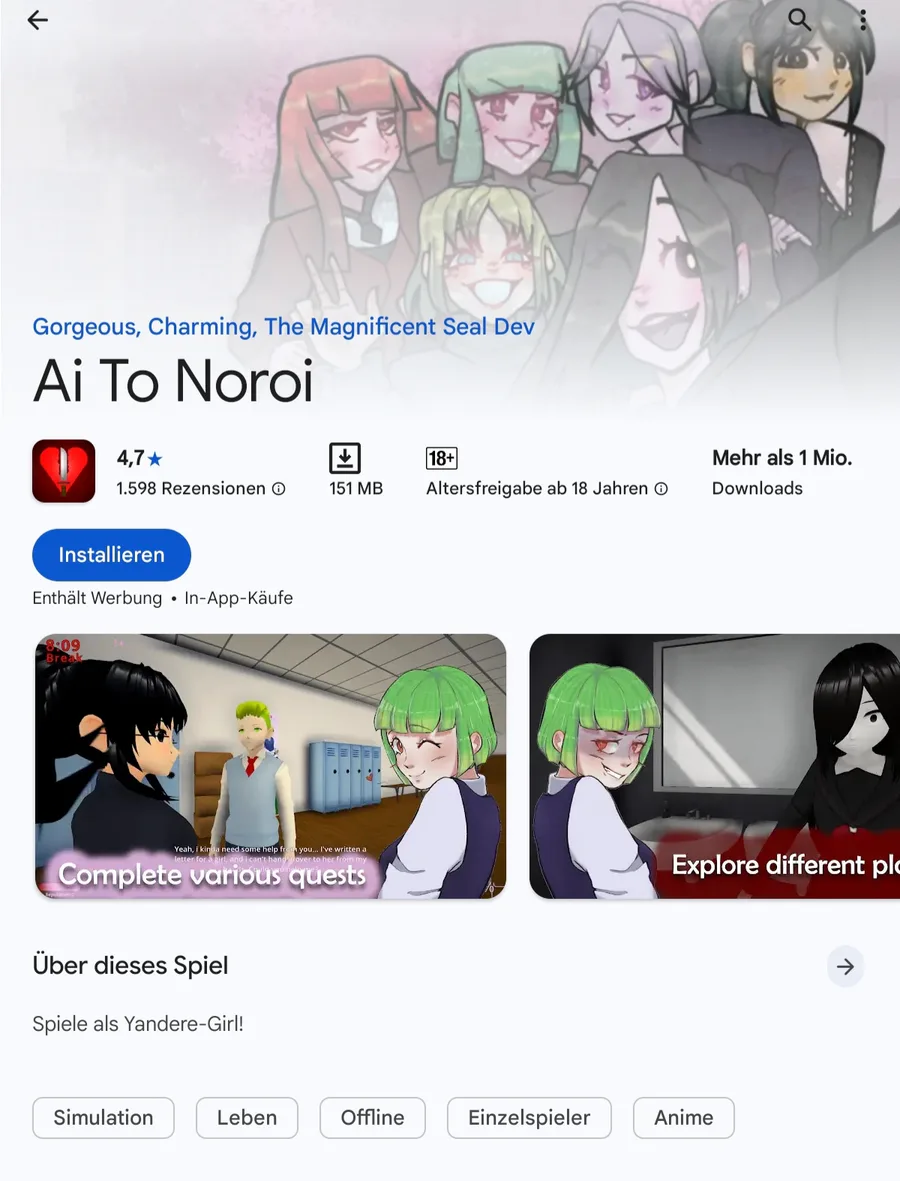Select the Offline tag chip
Viewport: 900px width, 1181px height.
tap(372, 1118)
